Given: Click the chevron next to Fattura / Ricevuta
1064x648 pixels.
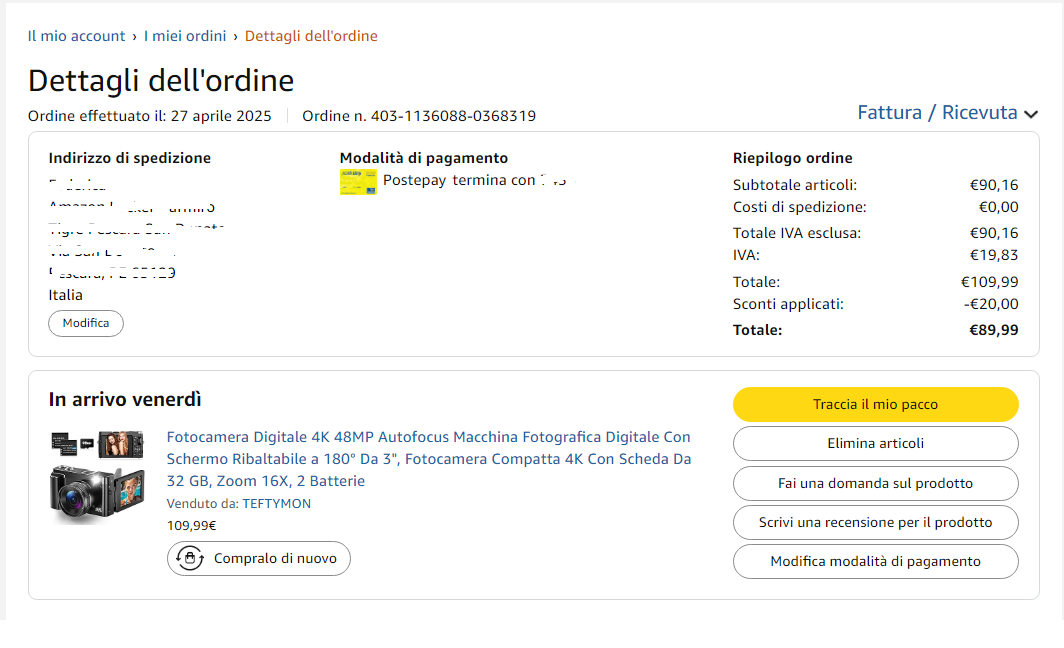Looking at the screenshot, I should pos(1031,114).
